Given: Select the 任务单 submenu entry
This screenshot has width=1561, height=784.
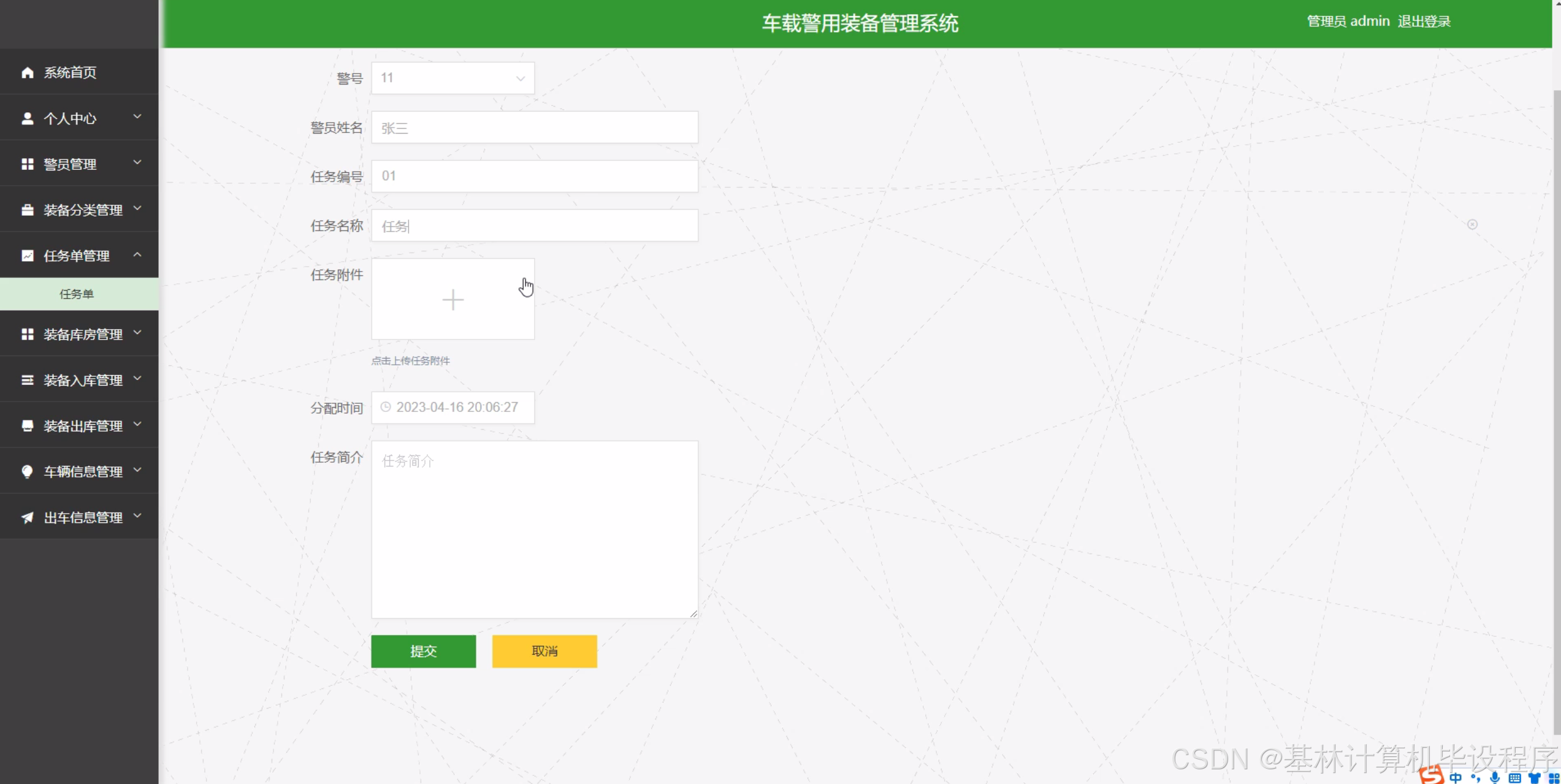Looking at the screenshot, I should click(x=79, y=294).
